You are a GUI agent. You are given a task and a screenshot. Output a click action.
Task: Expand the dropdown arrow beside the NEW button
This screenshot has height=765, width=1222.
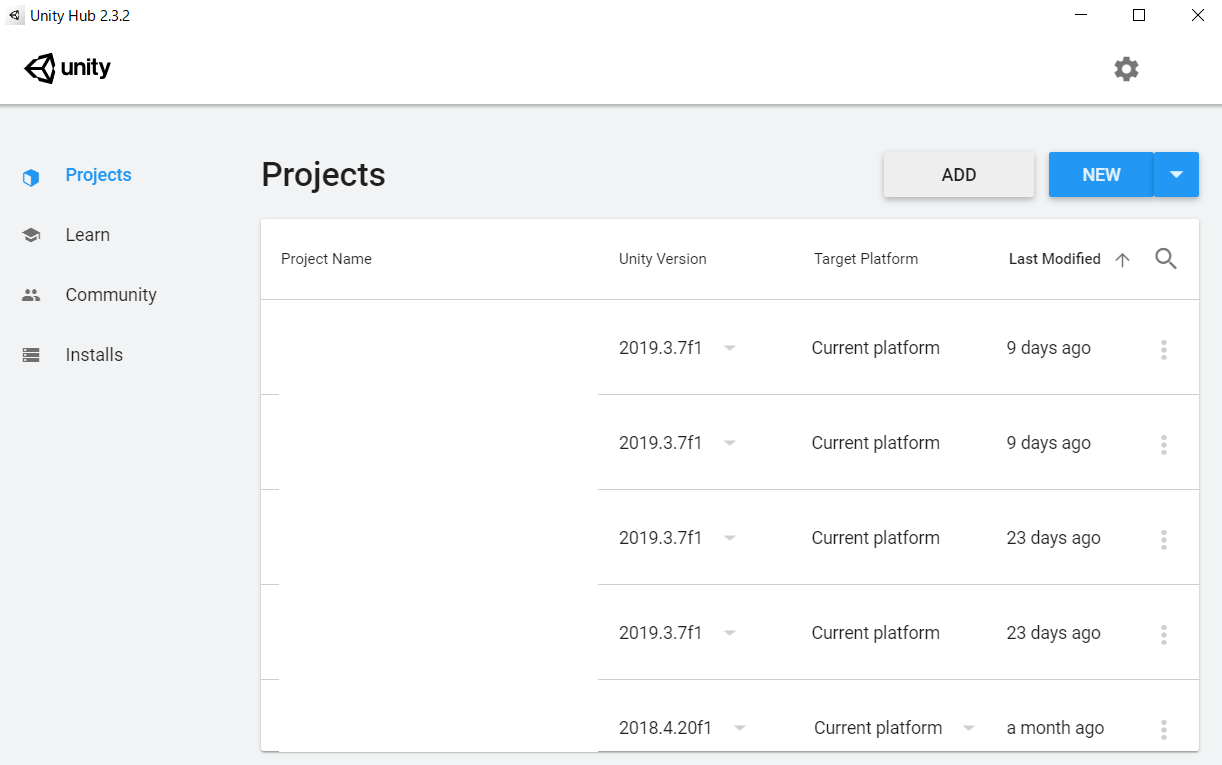tap(1176, 175)
